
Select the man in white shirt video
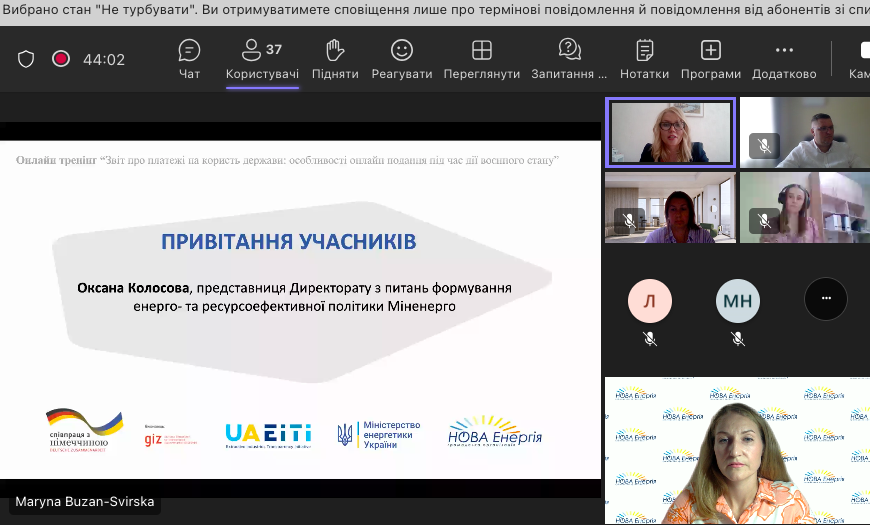tap(804, 132)
